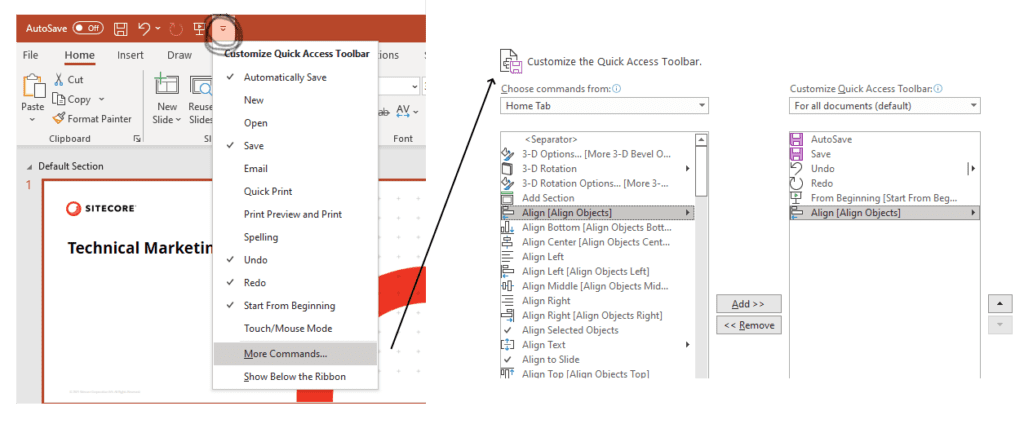Select Align to Slide checkmark item
This screenshot has height=424, width=1024.
click(597, 359)
